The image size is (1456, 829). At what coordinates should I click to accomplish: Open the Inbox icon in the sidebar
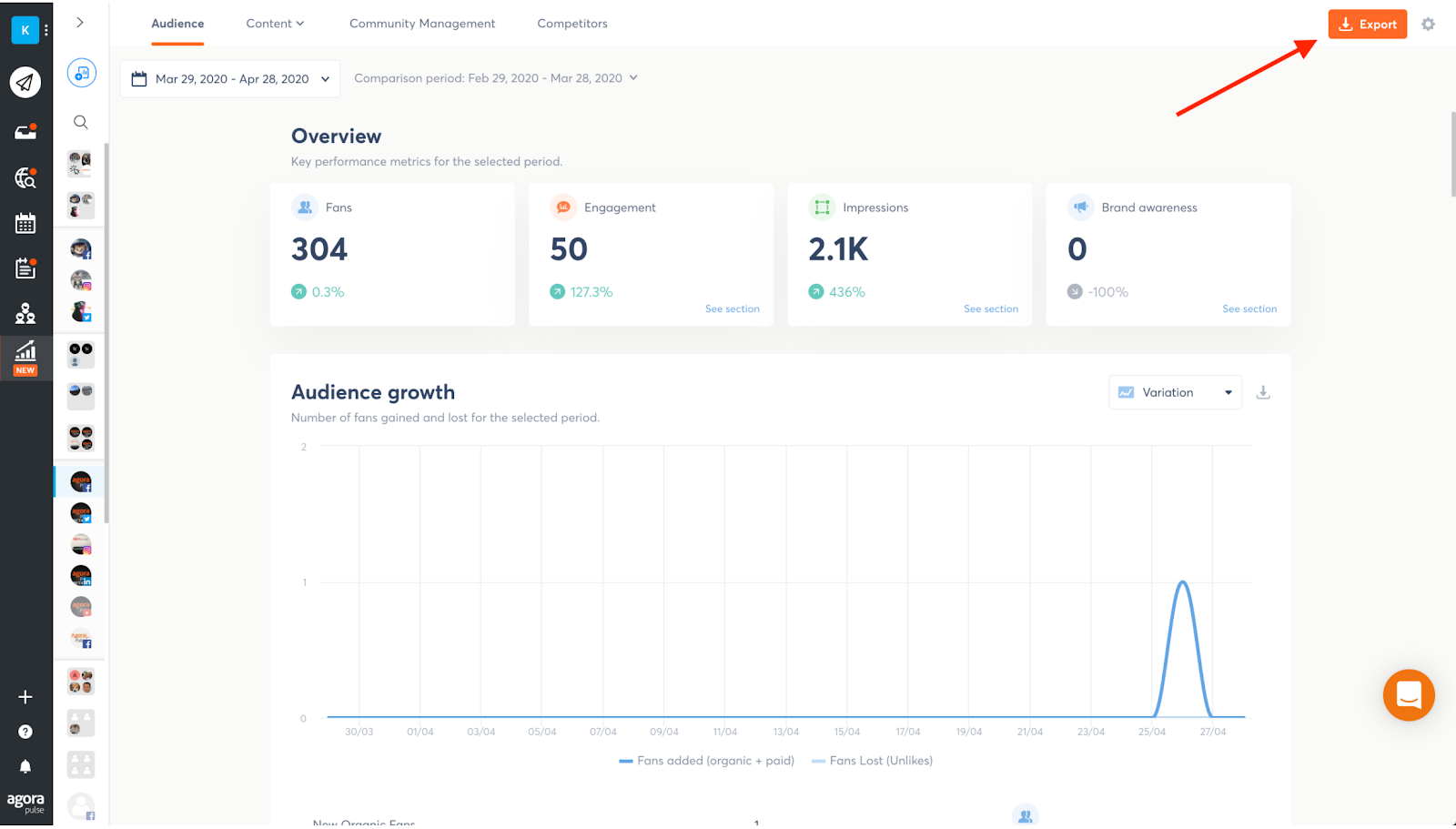(25, 130)
